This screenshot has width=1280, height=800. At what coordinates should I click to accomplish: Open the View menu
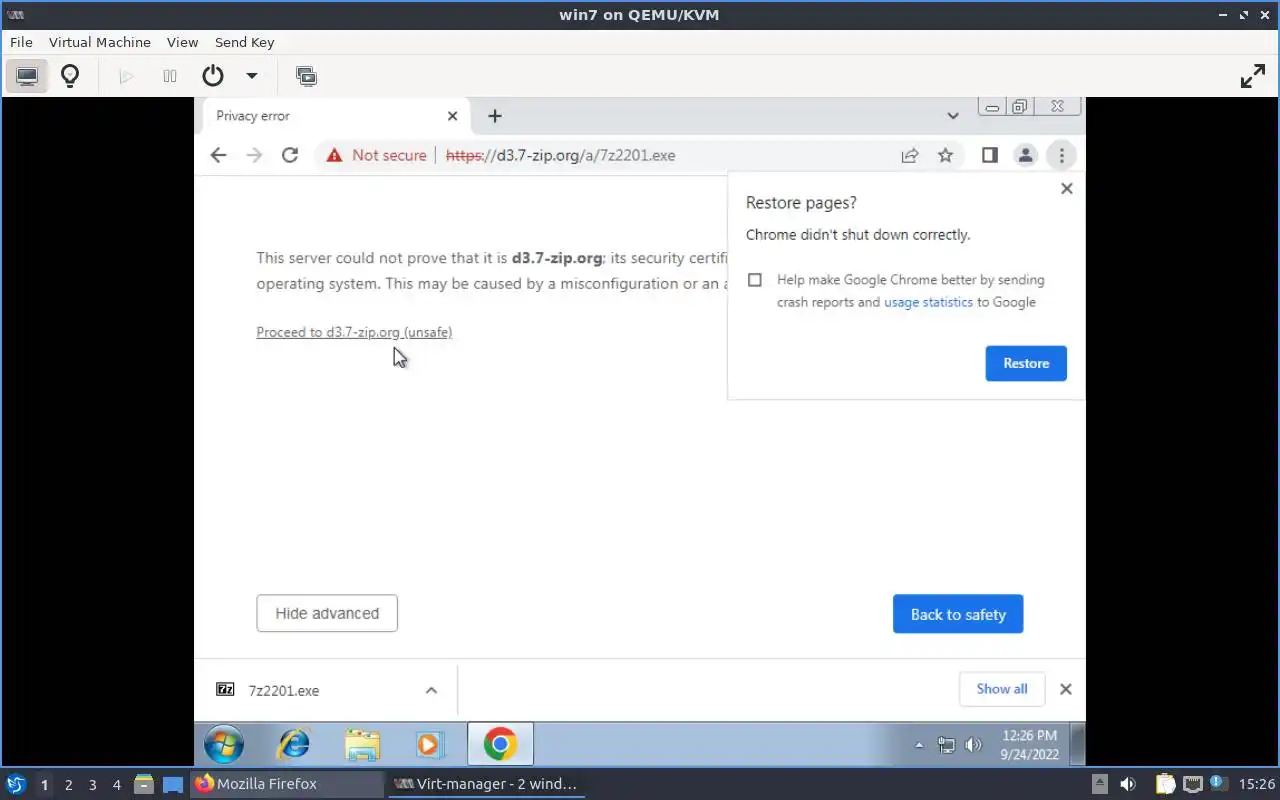tap(182, 42)
